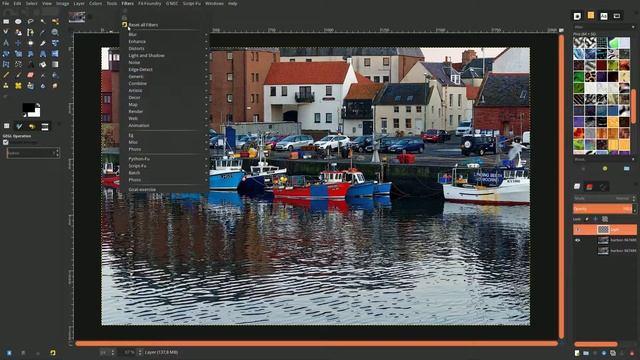Select the Blur/Sharpen drop tool
This screenshot has width=640, height=360.
(x=43, y=86)
